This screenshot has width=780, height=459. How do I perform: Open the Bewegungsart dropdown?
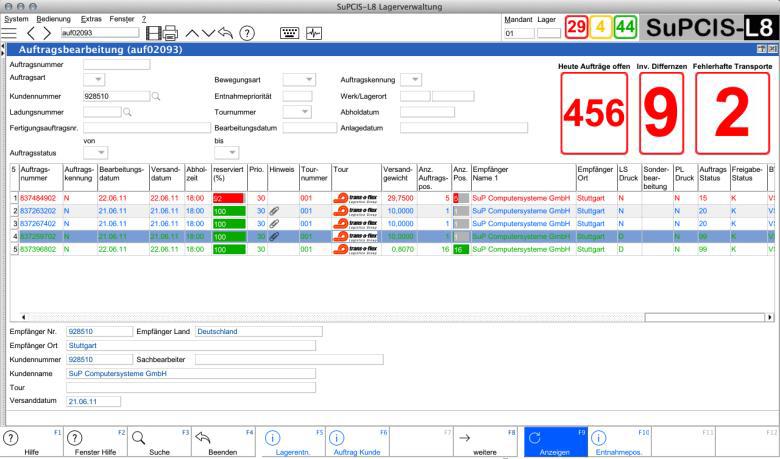click(299, 79)
